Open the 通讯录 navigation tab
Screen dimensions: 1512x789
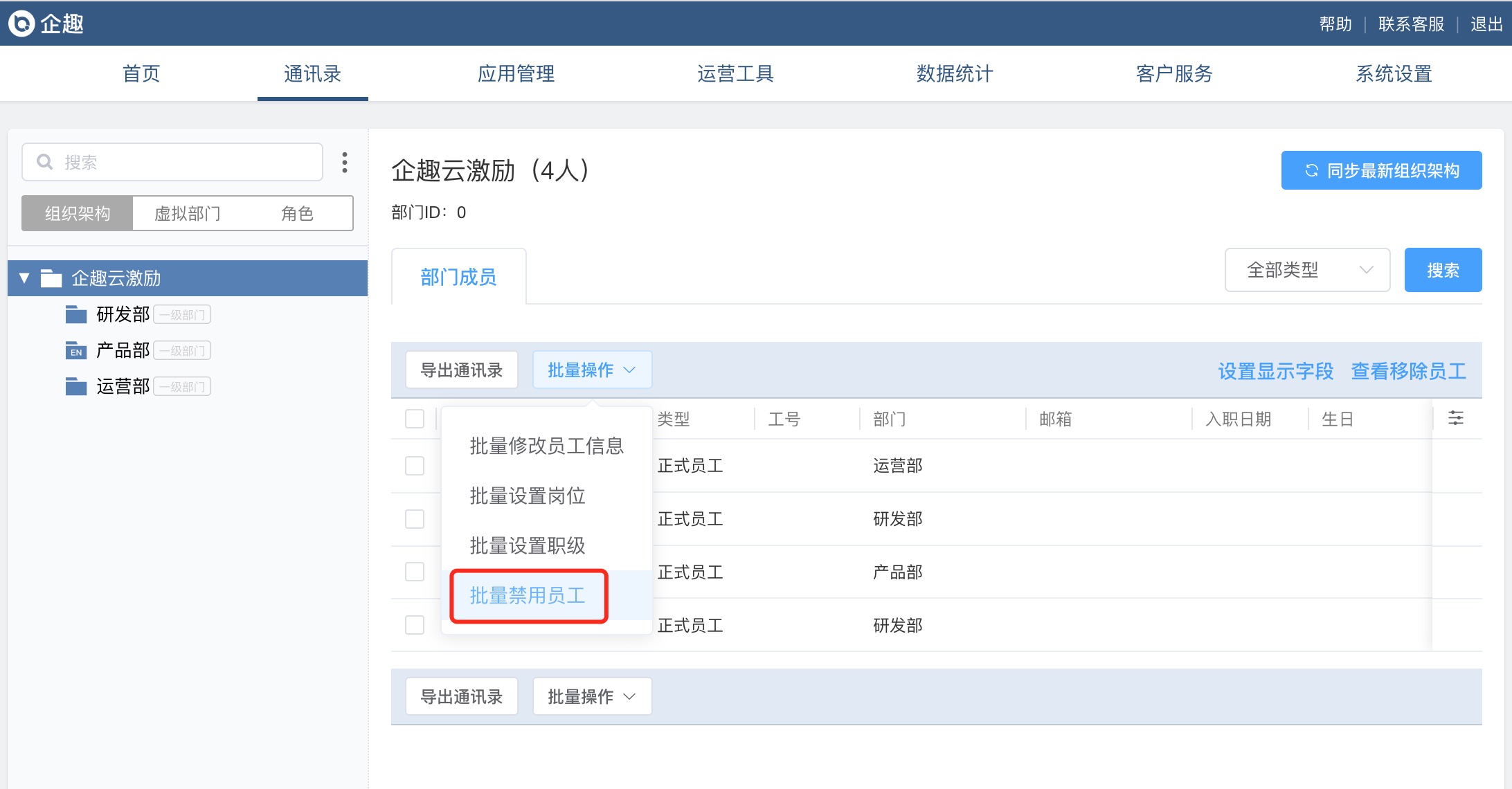click(x=313, y=73)
